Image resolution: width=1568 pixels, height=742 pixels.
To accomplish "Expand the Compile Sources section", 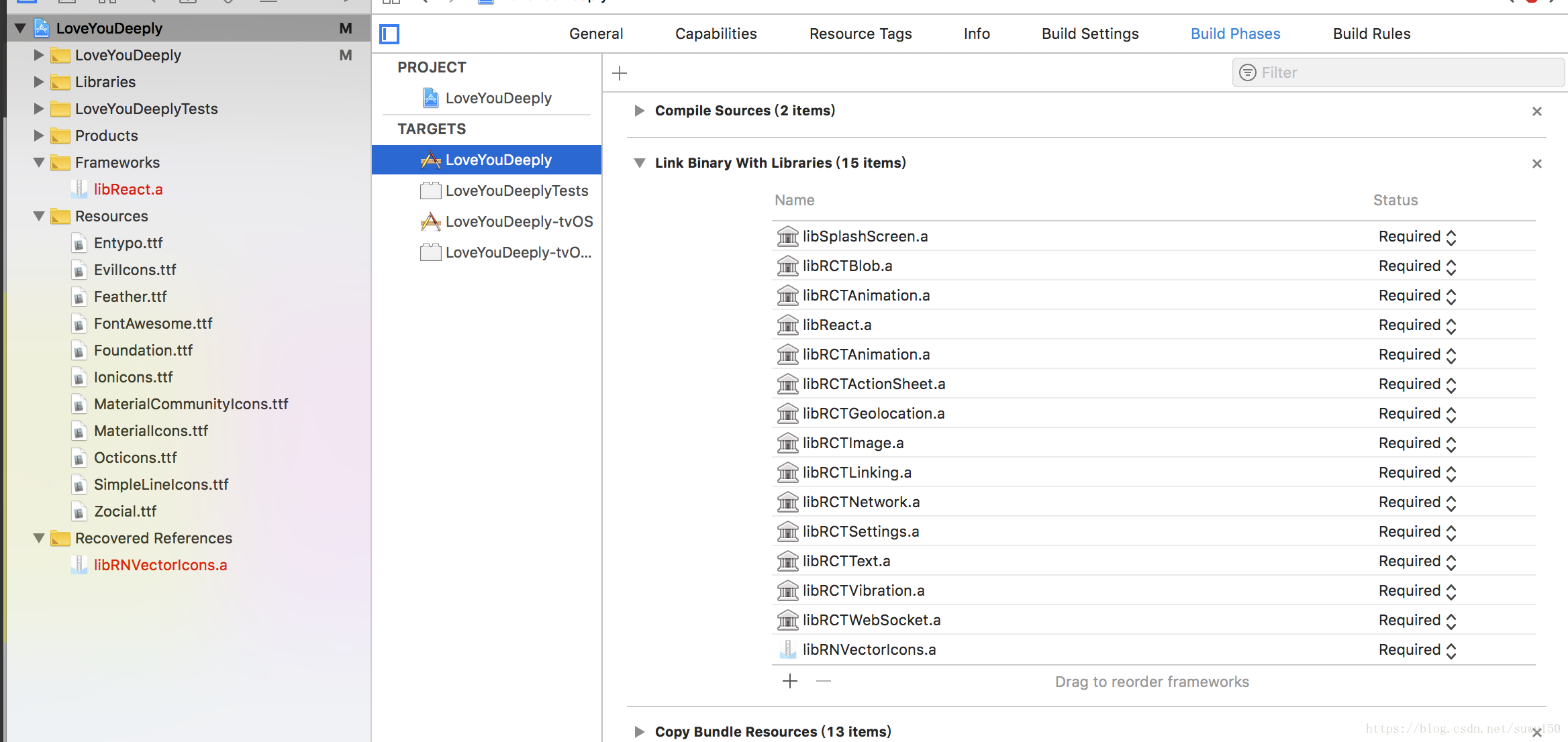I will point(637,110).
